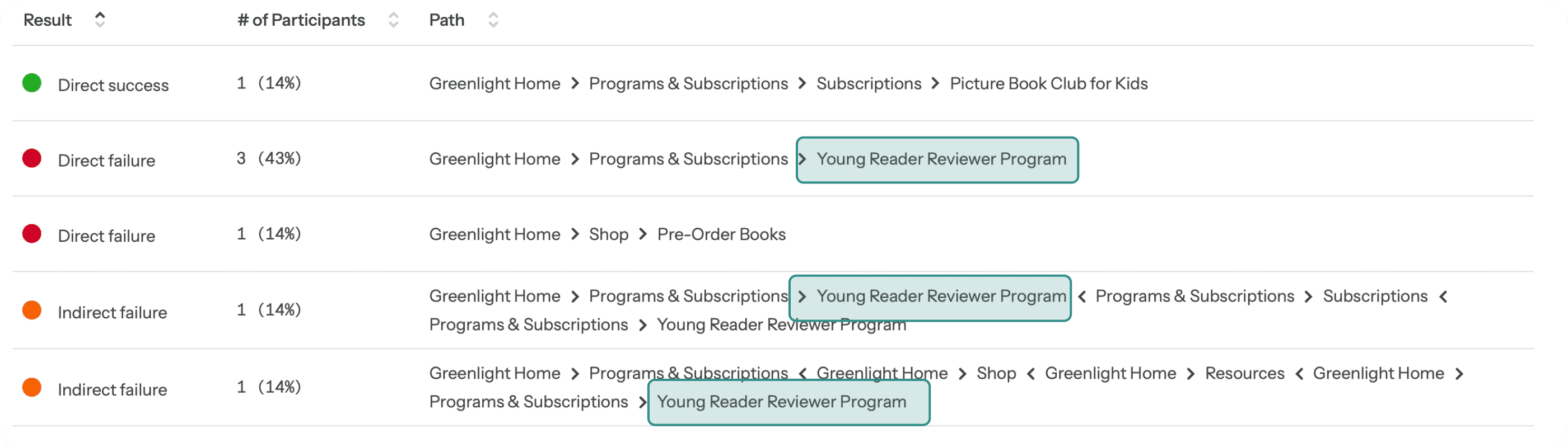
Task: Click highlighted Young Reader Reviewer Program in last row
Action: (x=789, y=403)
